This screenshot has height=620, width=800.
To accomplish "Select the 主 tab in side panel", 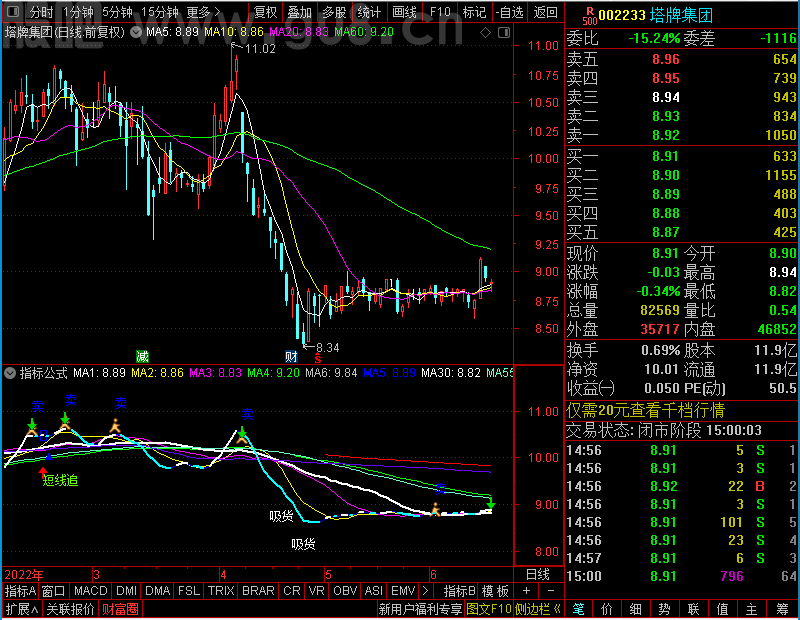I will coord(751,609).
